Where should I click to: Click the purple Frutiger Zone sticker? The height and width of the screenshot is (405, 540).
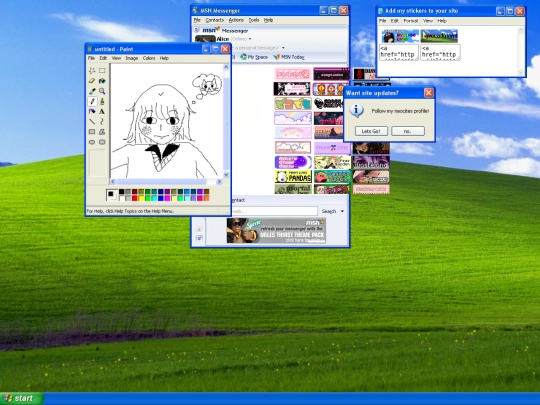332,148
